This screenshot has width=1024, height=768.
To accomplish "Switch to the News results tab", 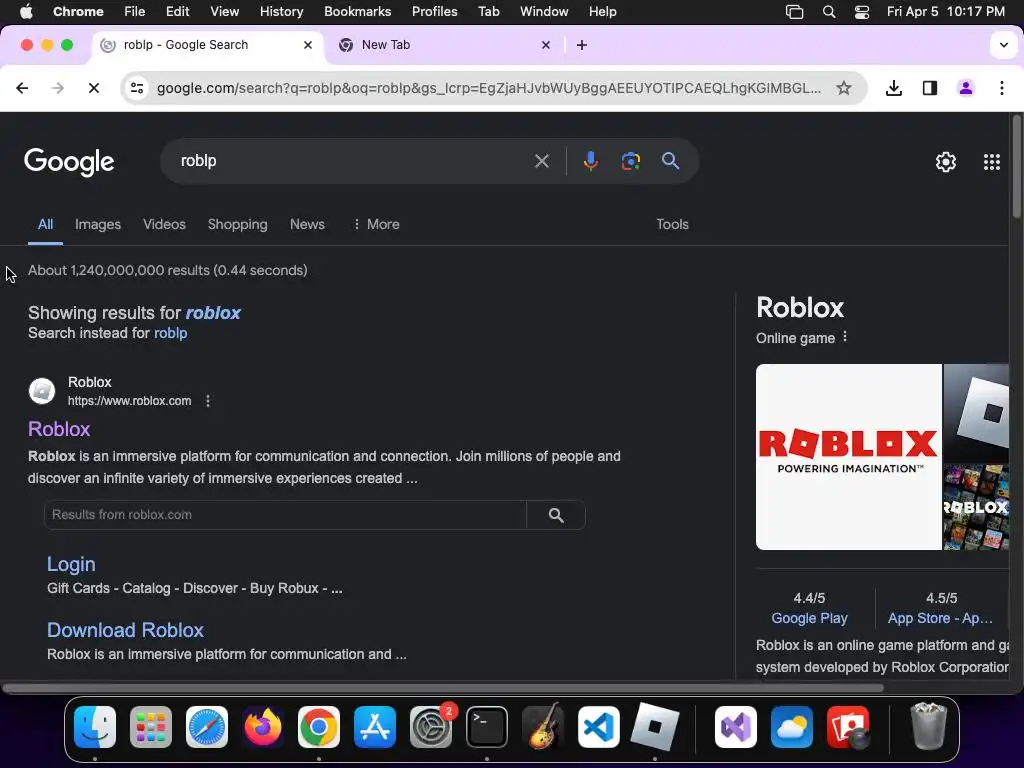I will tap(307, 224).
